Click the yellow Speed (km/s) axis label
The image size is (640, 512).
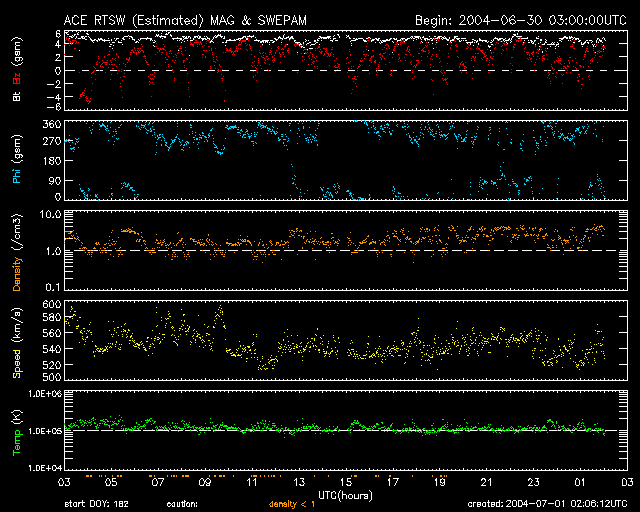pos(16,340)
